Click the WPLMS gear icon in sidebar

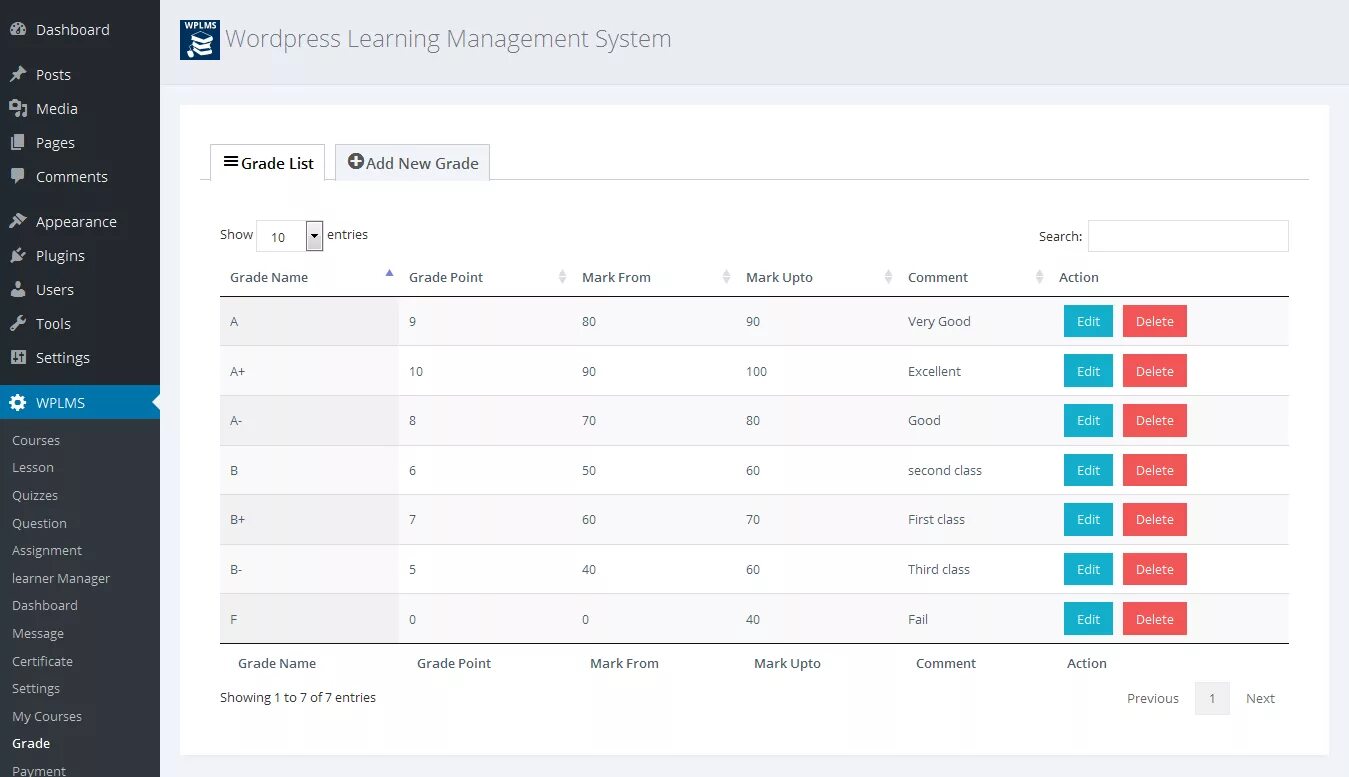18,403
